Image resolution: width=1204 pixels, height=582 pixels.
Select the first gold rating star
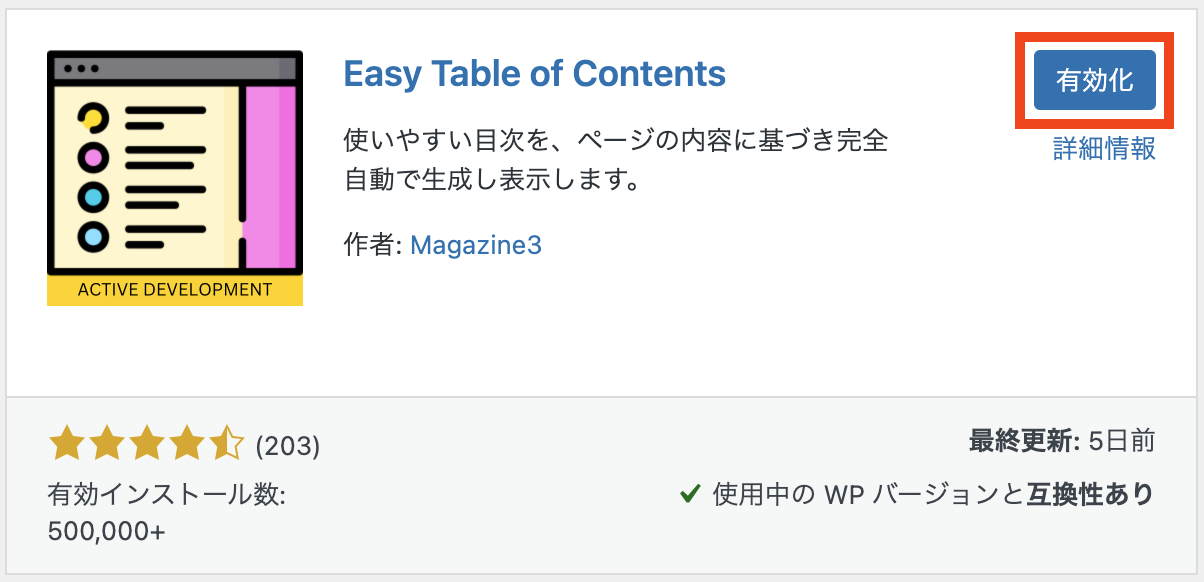coord(66,444)
